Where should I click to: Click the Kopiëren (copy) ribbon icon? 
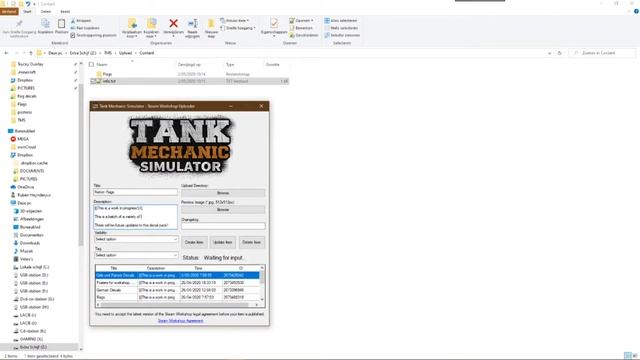45,24
